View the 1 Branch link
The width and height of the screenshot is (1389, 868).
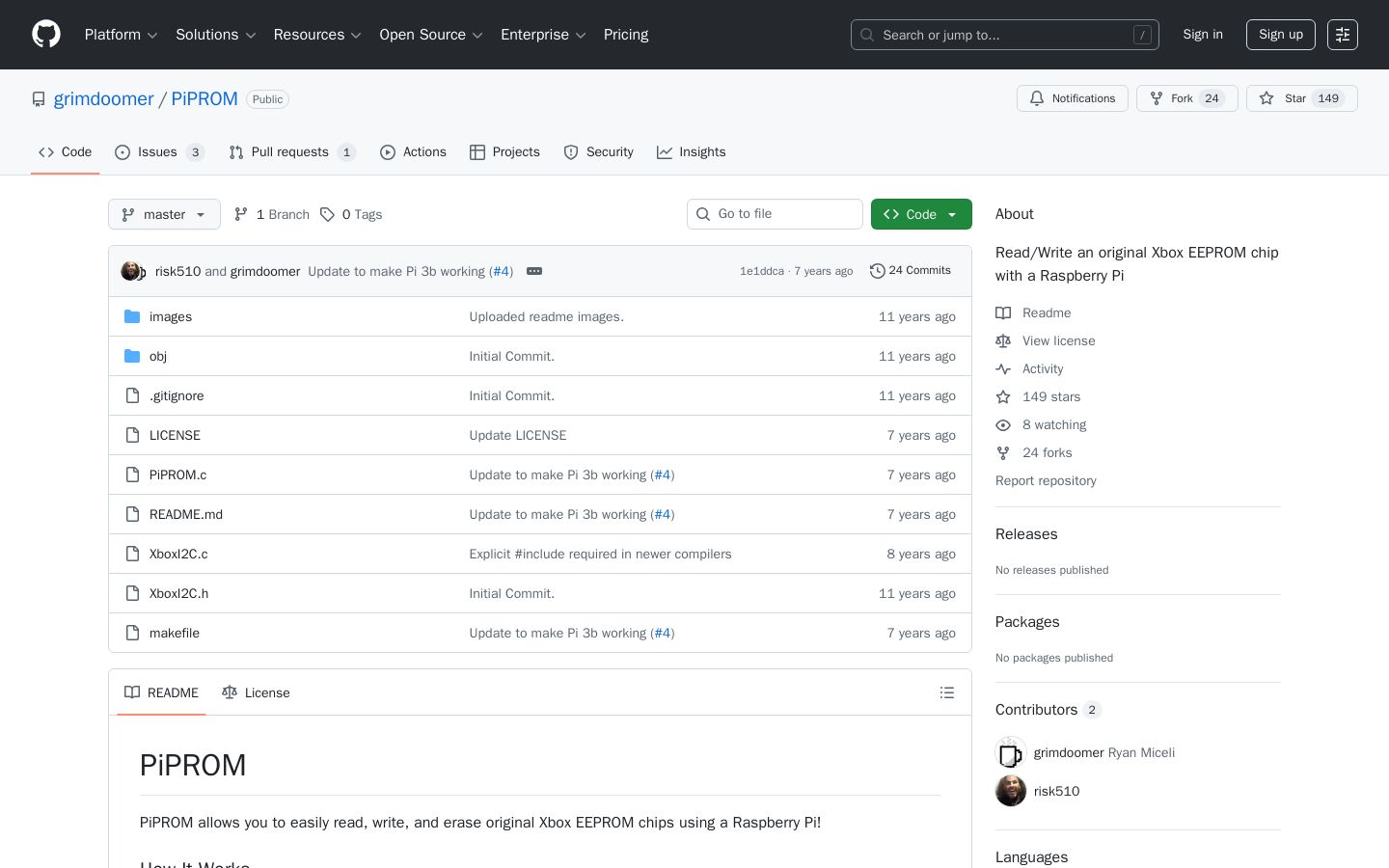272,214
